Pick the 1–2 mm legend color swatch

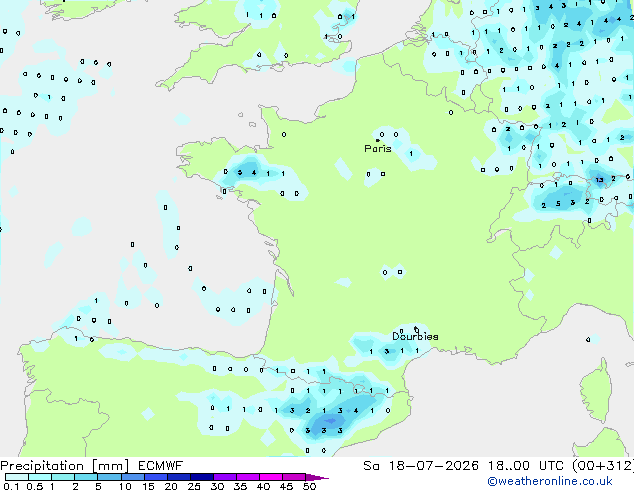coord(63,477)
